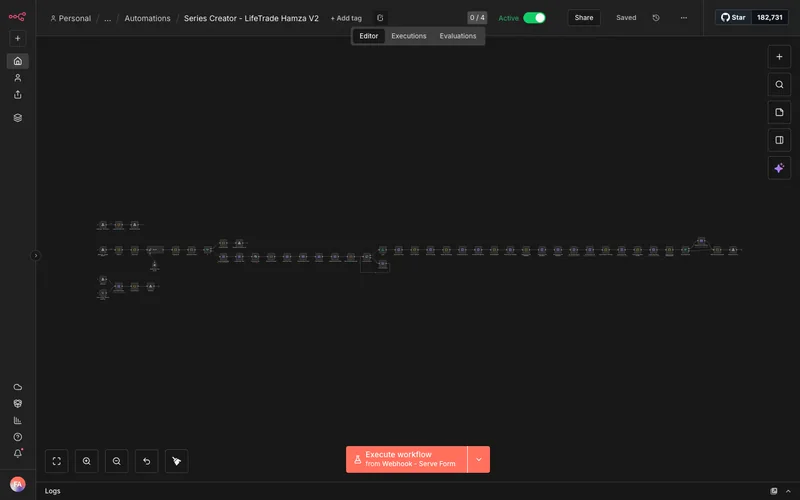Click the GitHub Star button

[x=733, y=17]
